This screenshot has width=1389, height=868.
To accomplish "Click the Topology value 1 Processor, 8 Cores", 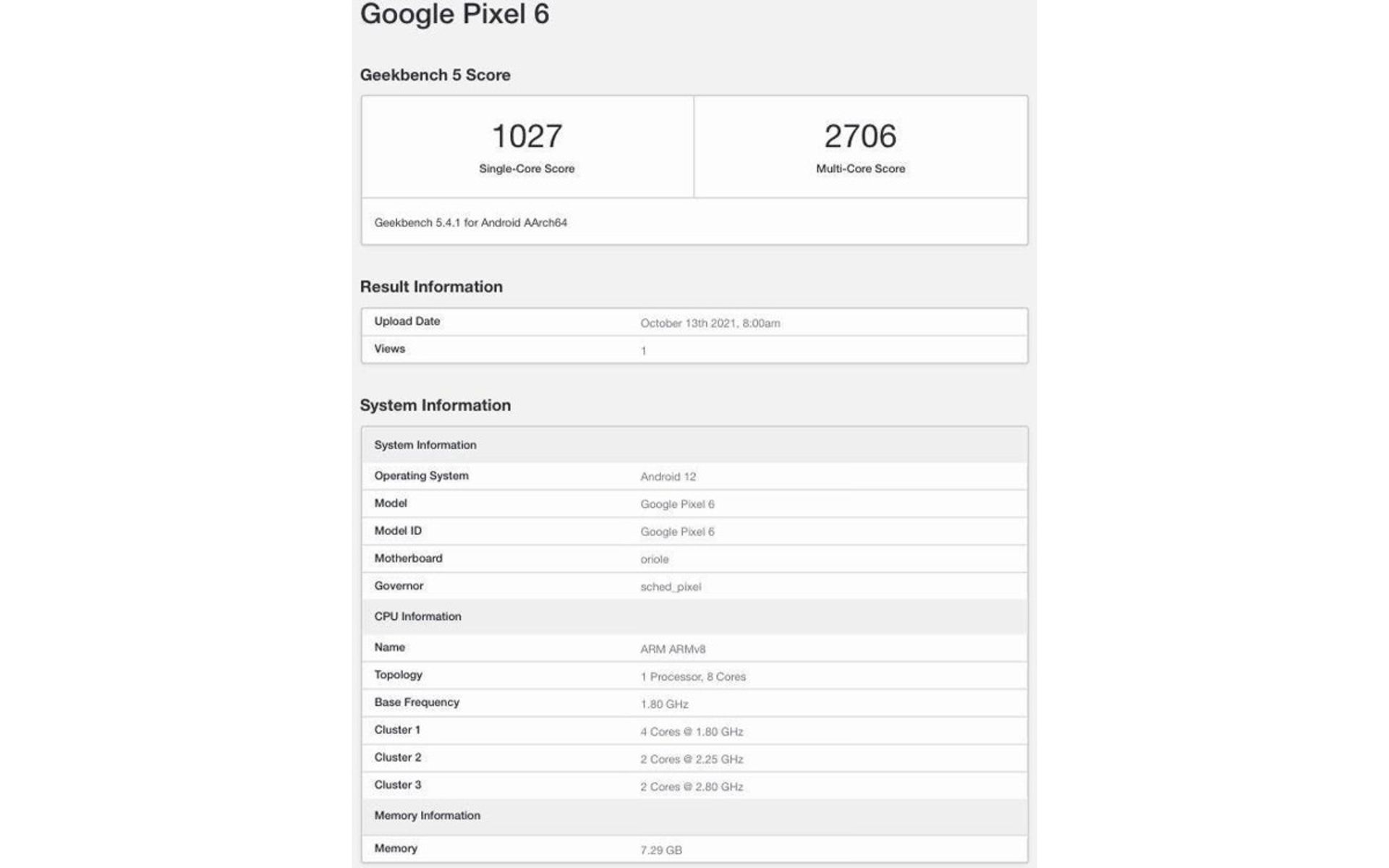I will pyautogui.click(x=693, y=677).
